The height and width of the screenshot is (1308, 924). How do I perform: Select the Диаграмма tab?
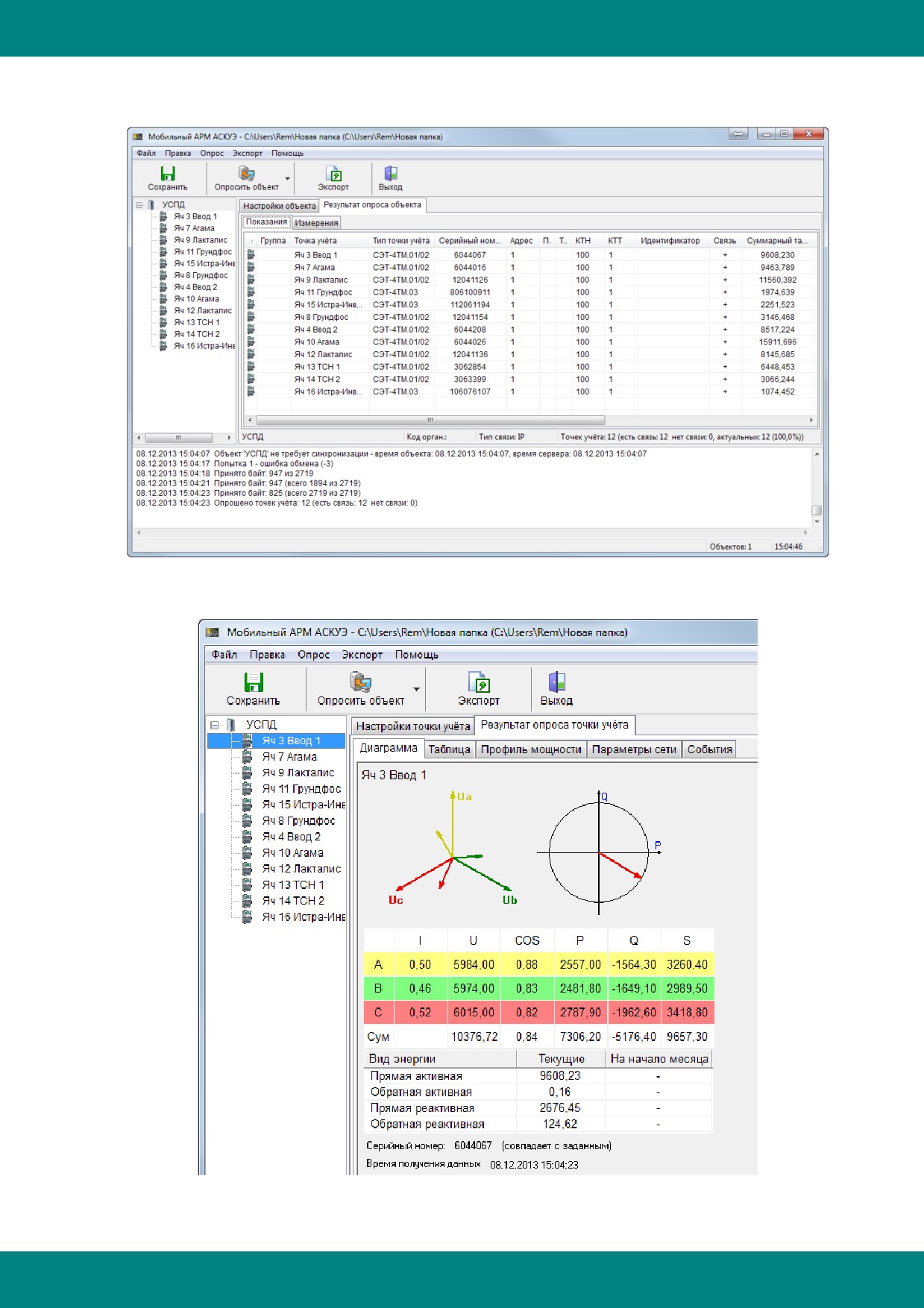point(389,748)
